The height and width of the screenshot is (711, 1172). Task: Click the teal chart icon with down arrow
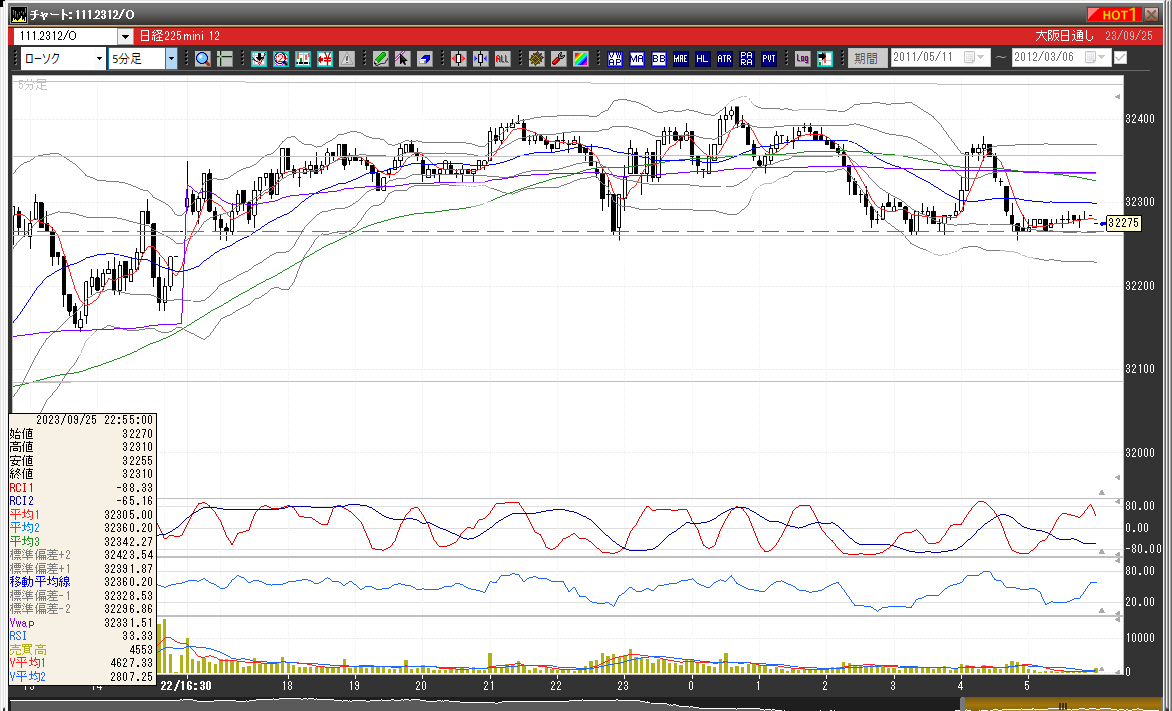(x=259, y=58)
